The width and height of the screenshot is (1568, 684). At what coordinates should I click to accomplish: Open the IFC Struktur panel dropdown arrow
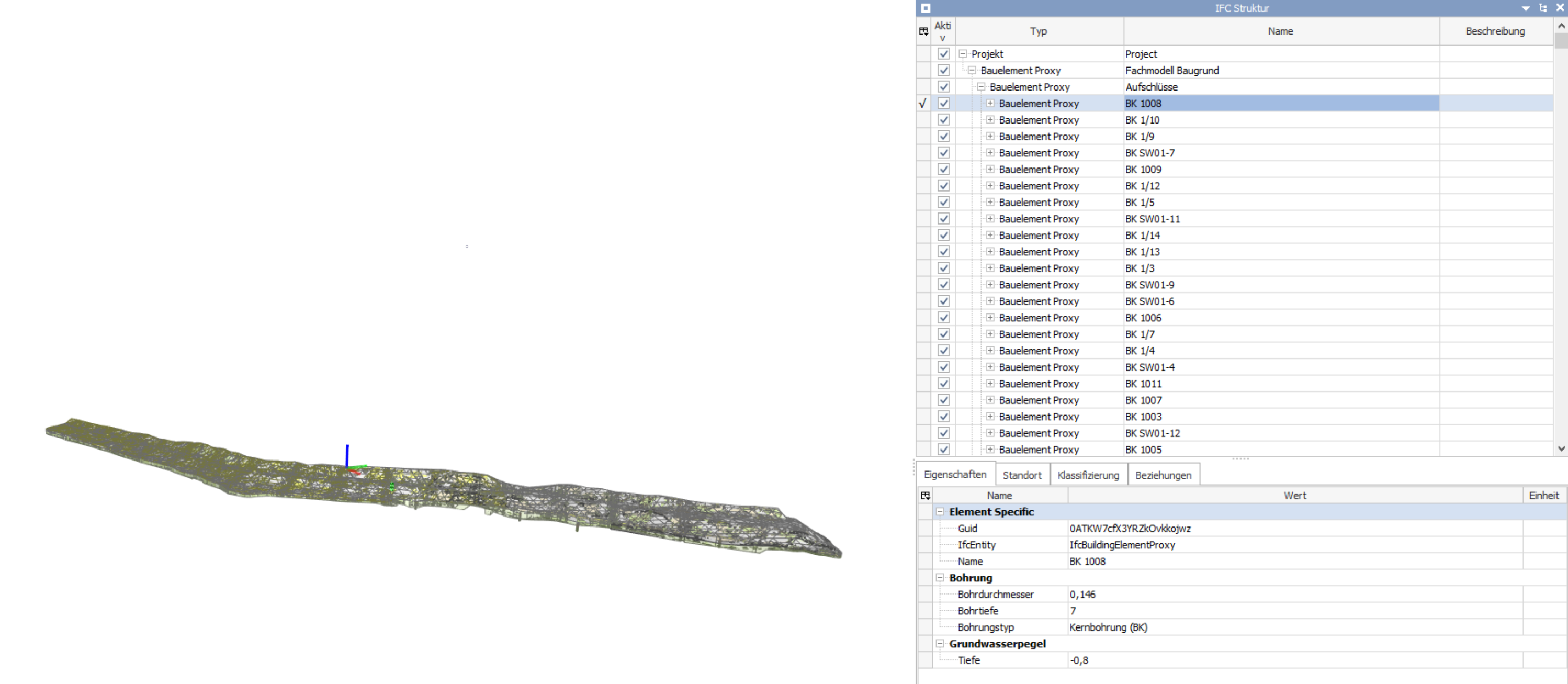tap(1526, 8)
